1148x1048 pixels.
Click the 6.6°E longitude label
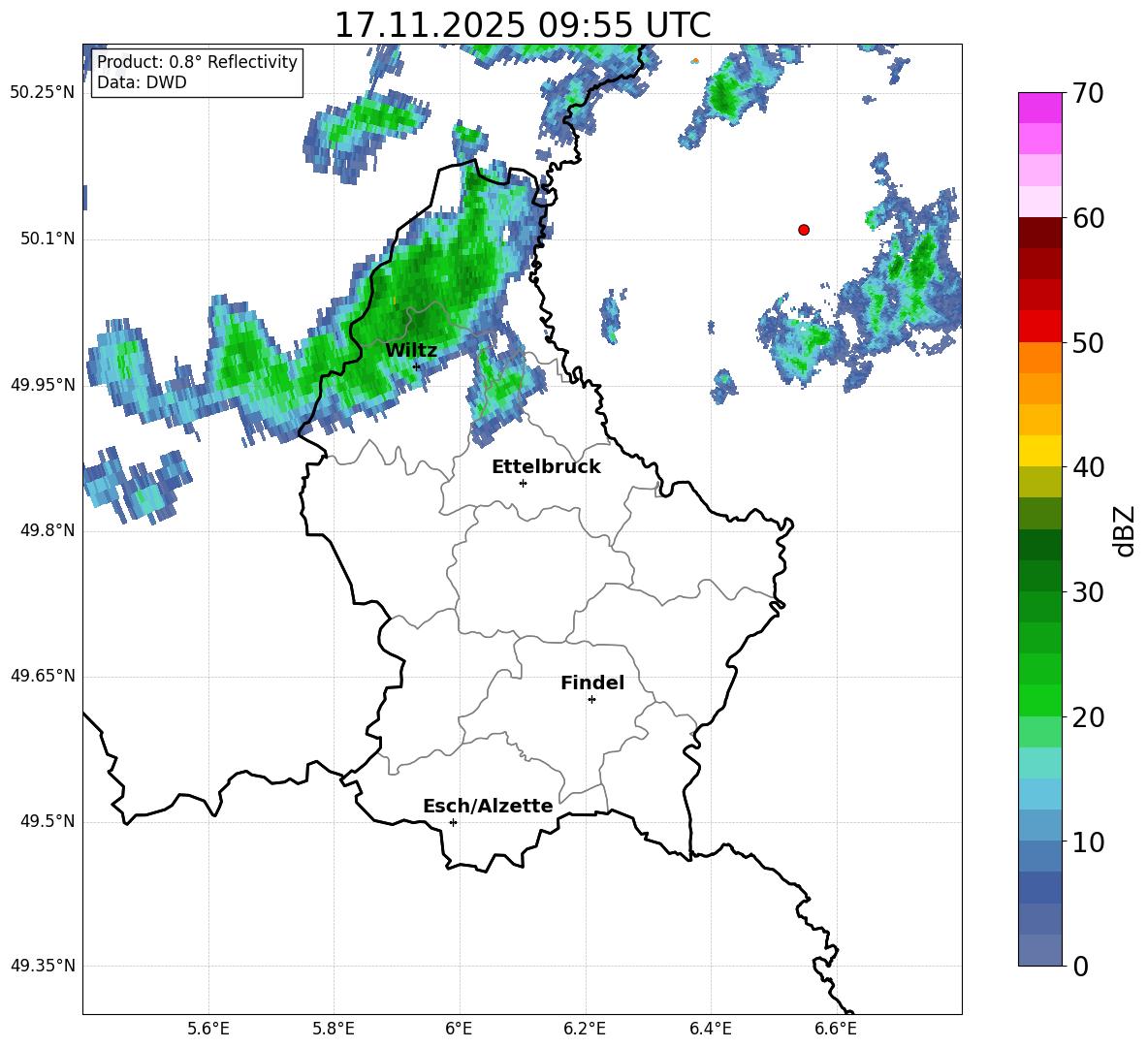pos(836,1029)
